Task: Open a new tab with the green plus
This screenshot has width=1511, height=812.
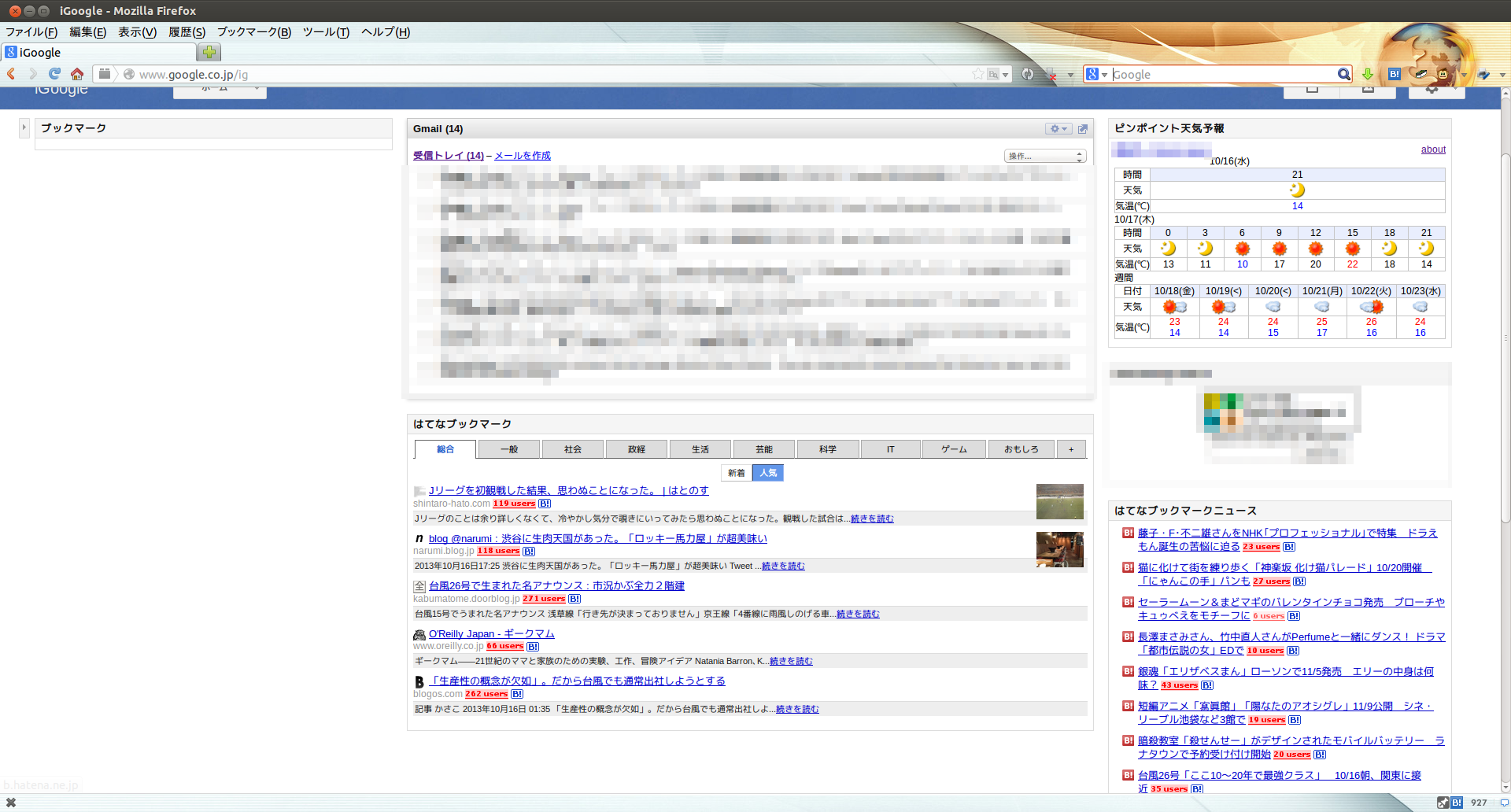Action: pyautogui.click(x=209, y=52)
